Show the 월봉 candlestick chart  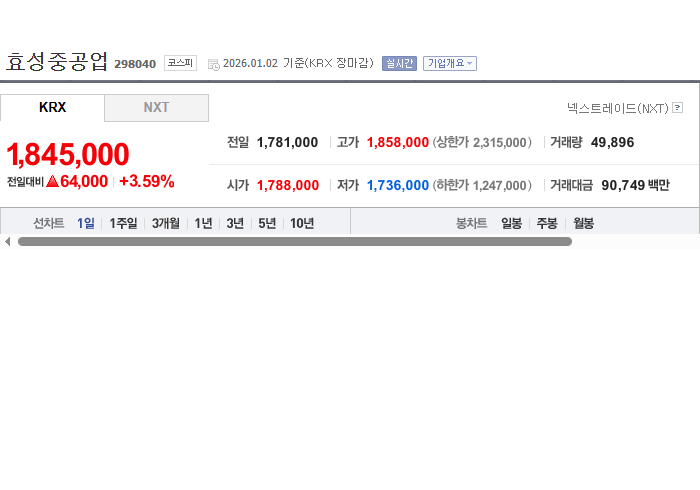(583, 223)
